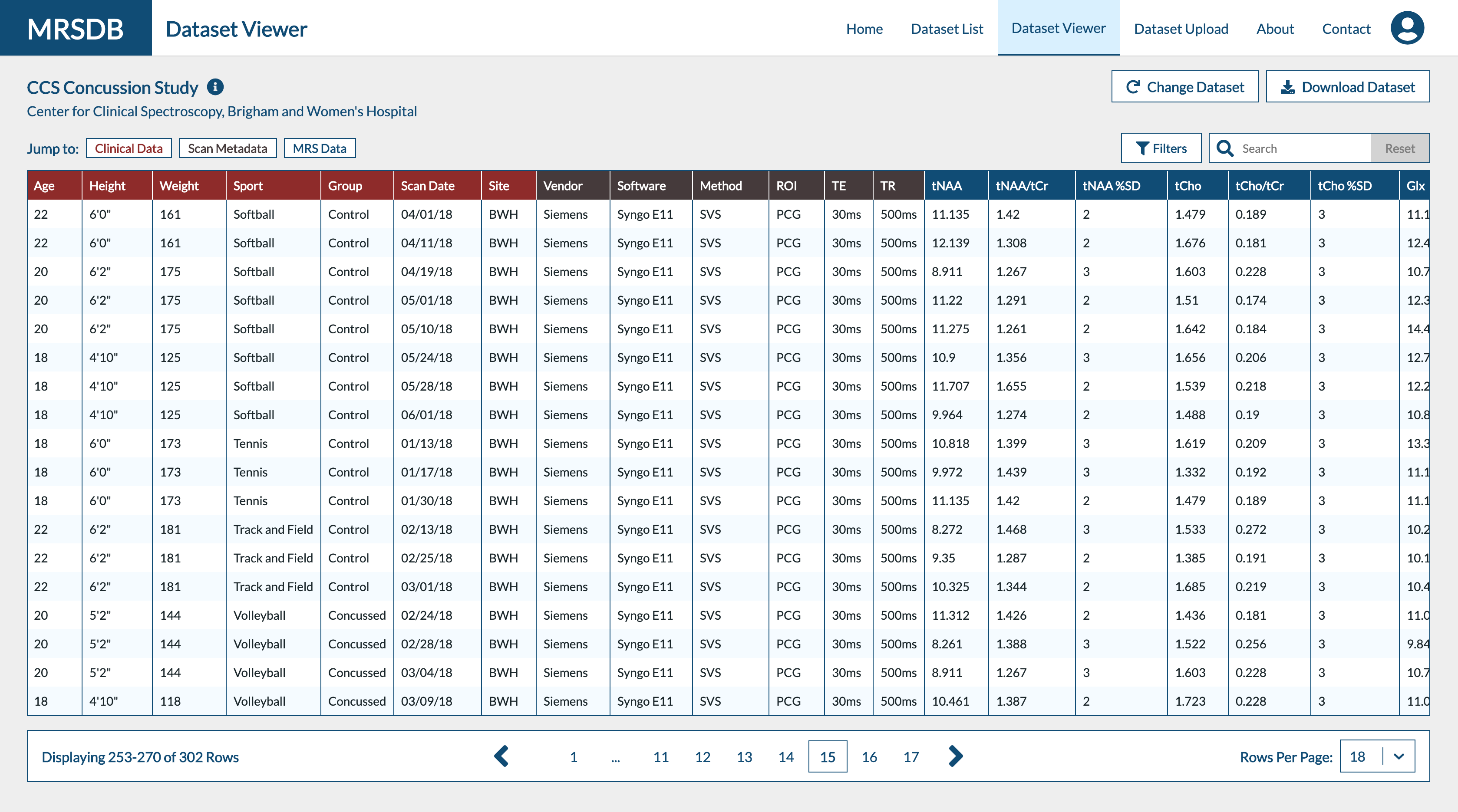This screenshot has width=1458, height=812.
Task: Go to previous page with left chevron
Action: (501, 756)
